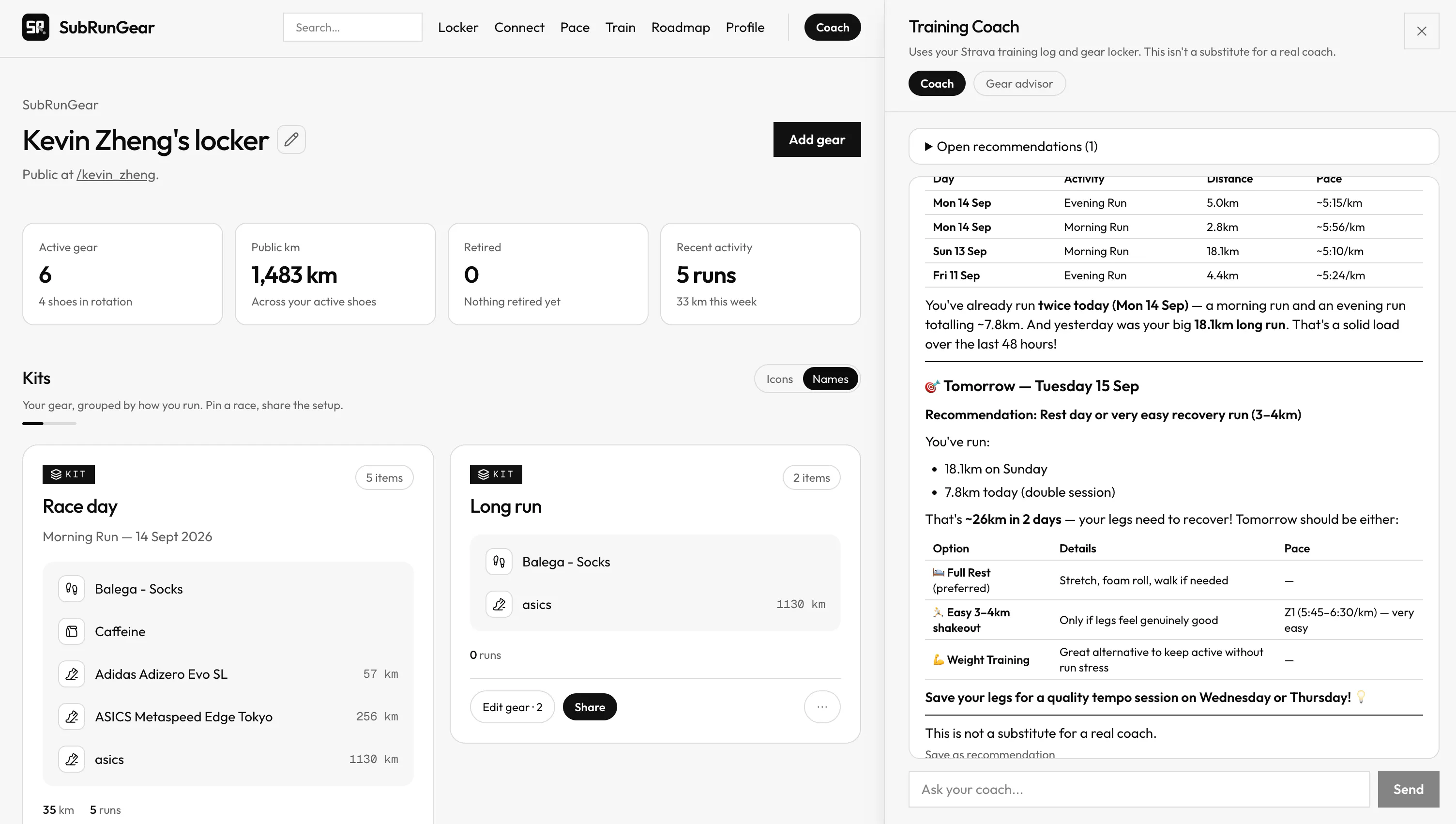
Task: Click Fri 11 Sep row in coach table
Action: pyautogui.click(x=1174, y=275)
